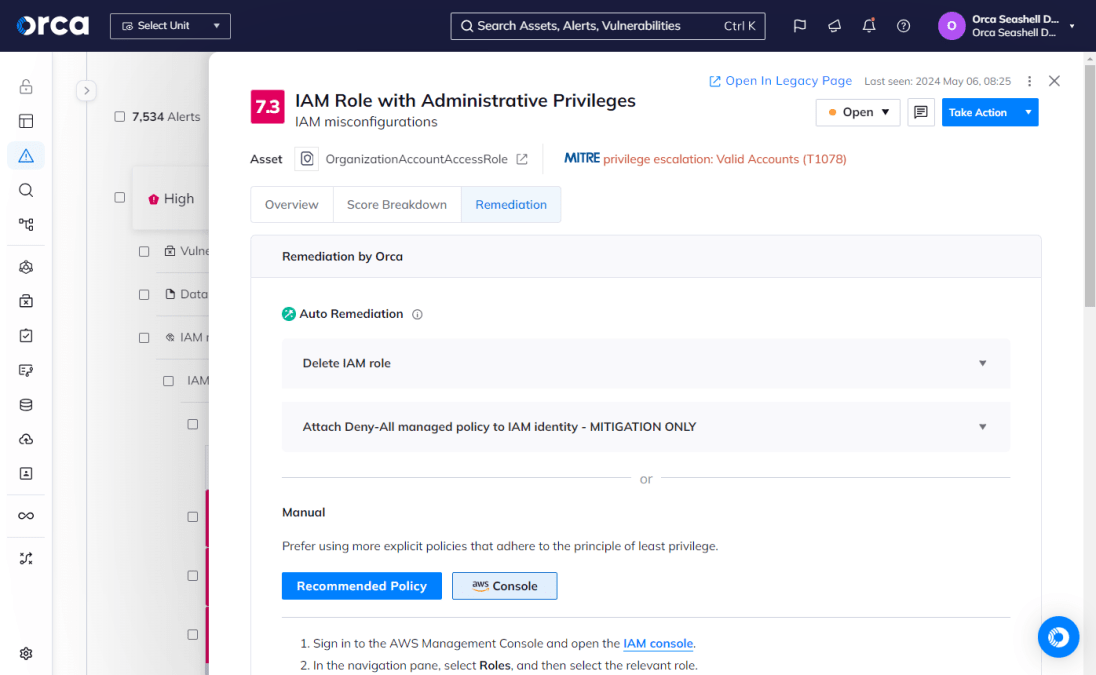This screenshot has width=1096, height=675.
Task: Open the megaphone announcements icon
Action: click(x=835, y=26)
